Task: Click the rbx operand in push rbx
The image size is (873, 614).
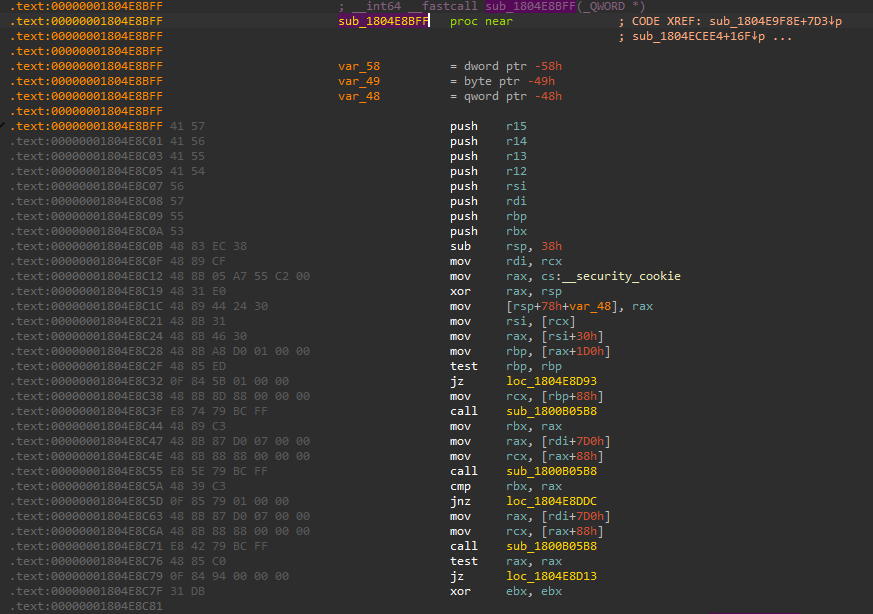Action: coord(517,231)
